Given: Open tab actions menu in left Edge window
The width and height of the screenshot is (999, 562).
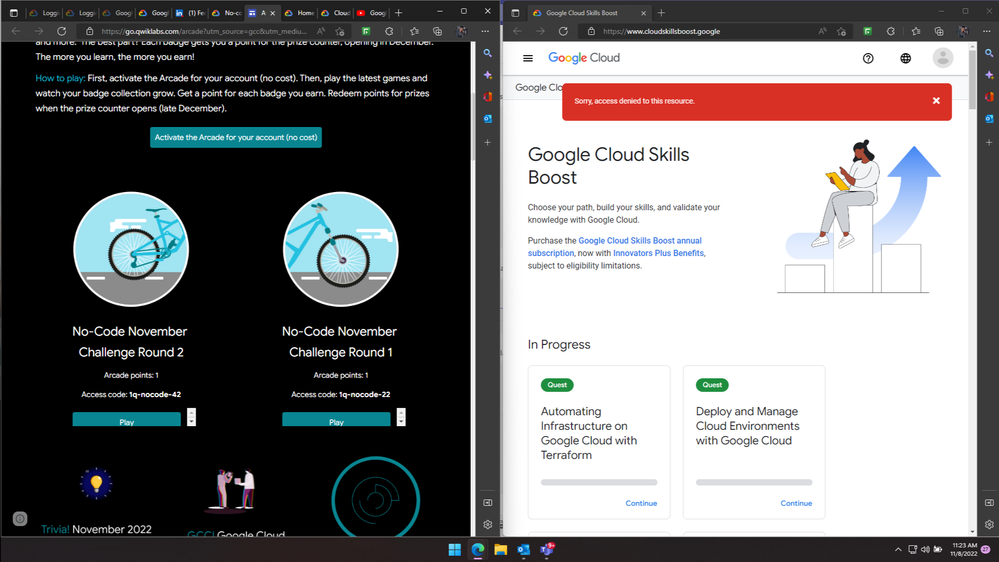Looking at the screenshot, I should pyautogui.click(x=13, y=13).
